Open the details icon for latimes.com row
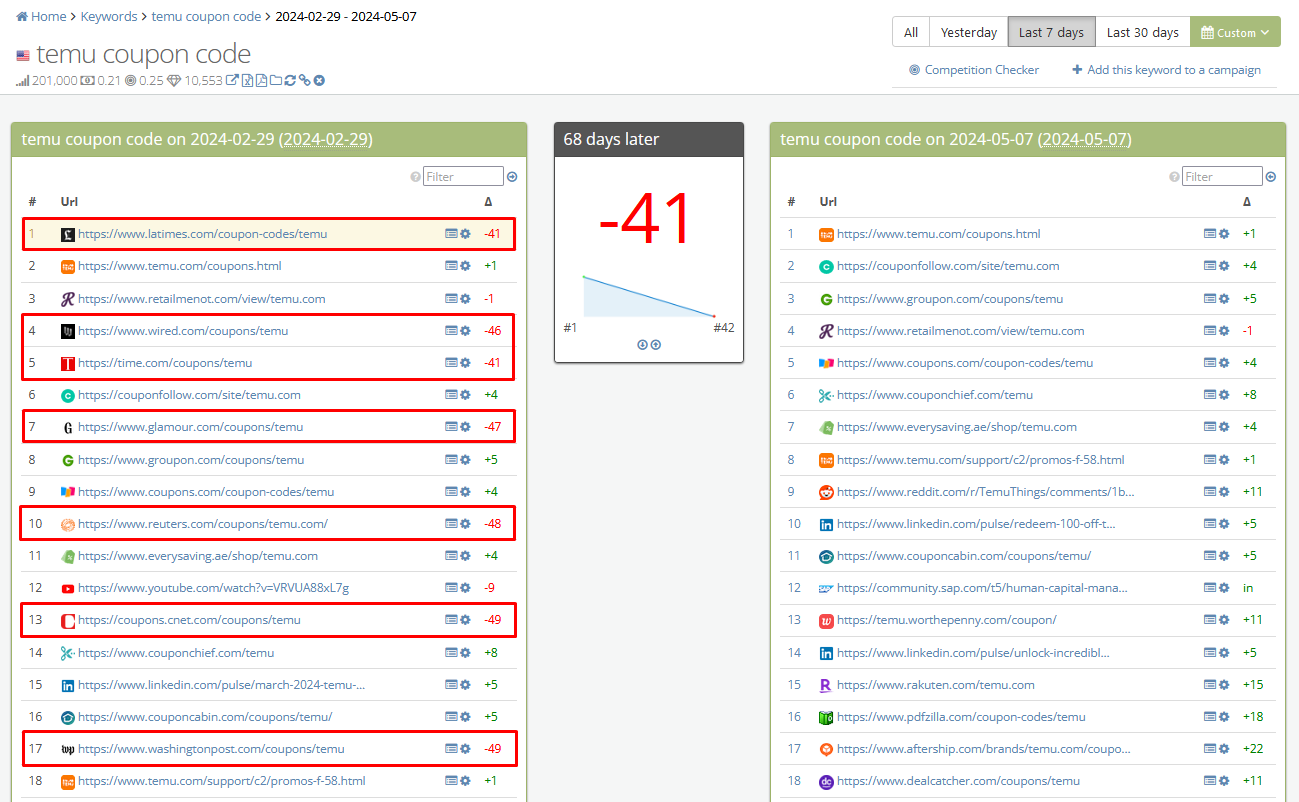 [x=451, y=234]
